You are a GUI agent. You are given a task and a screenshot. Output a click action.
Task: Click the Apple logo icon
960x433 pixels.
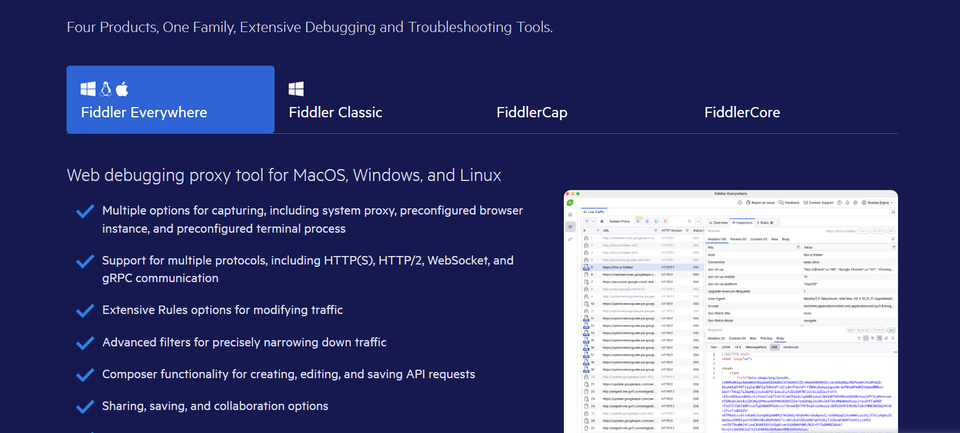click(x=122, y=89)
